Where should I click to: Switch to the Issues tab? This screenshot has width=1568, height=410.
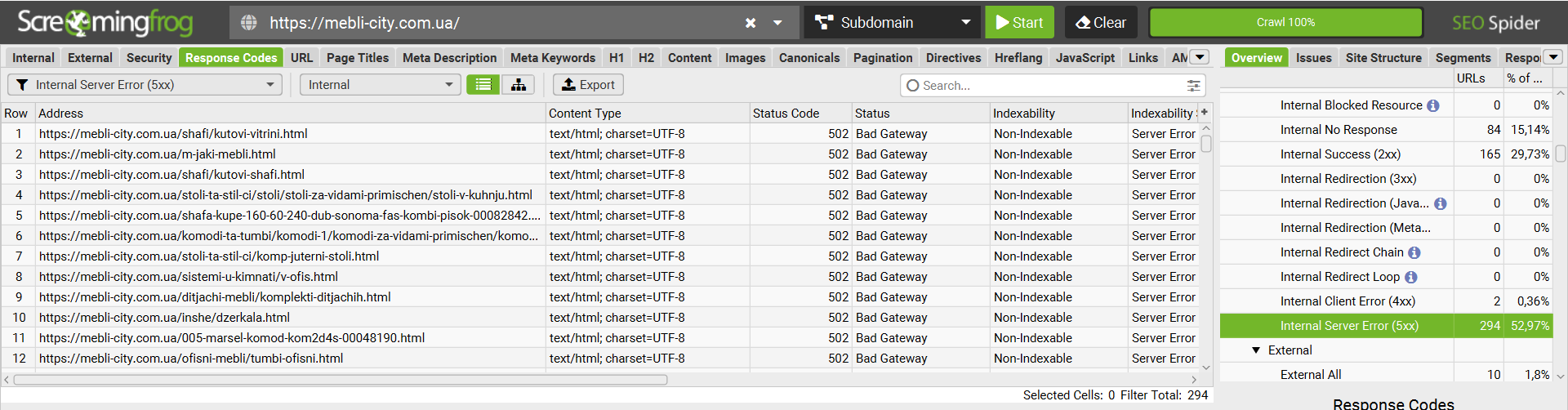pos(1313,58)
